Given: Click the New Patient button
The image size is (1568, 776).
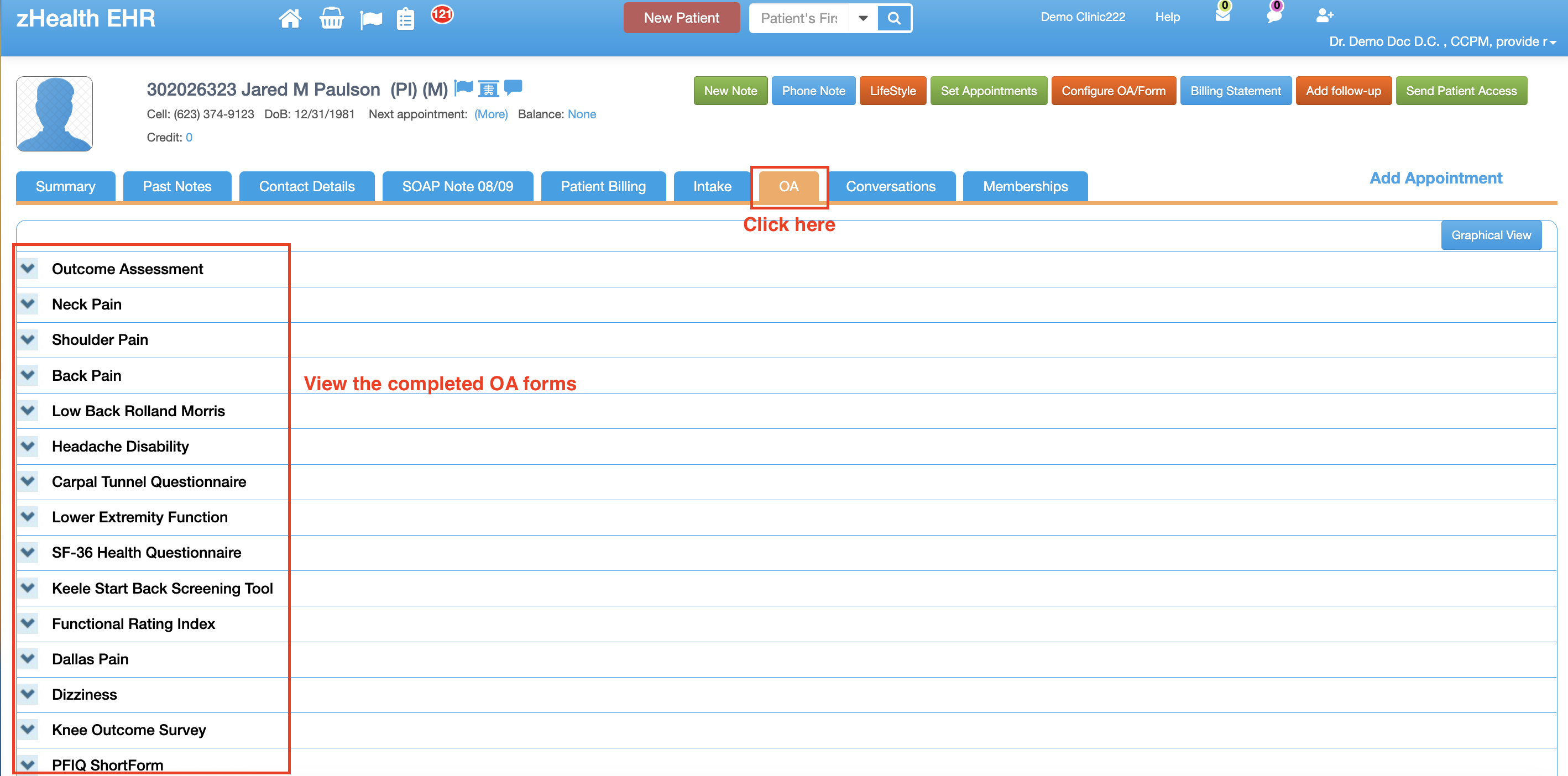Looking at the screenshot, I should pos(682,18).
